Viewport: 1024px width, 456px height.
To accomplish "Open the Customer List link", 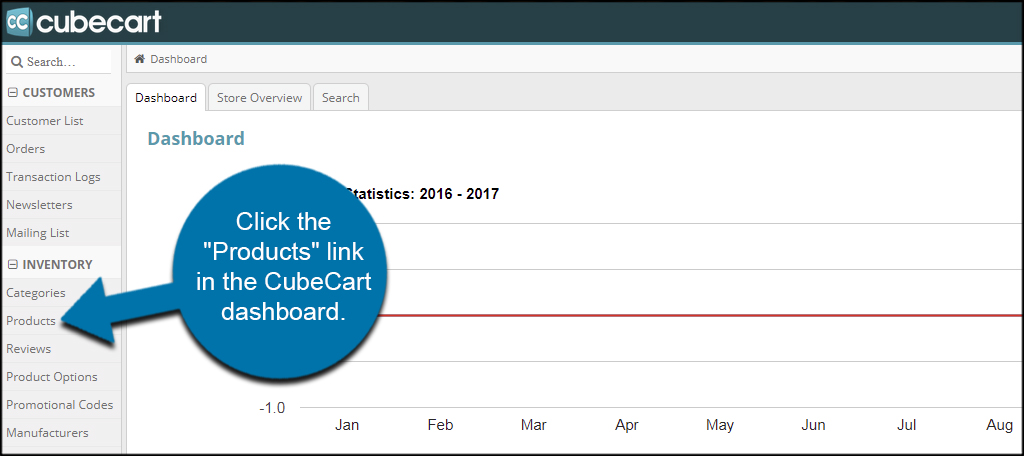I will pyautogui.click(x=45, y=121).
